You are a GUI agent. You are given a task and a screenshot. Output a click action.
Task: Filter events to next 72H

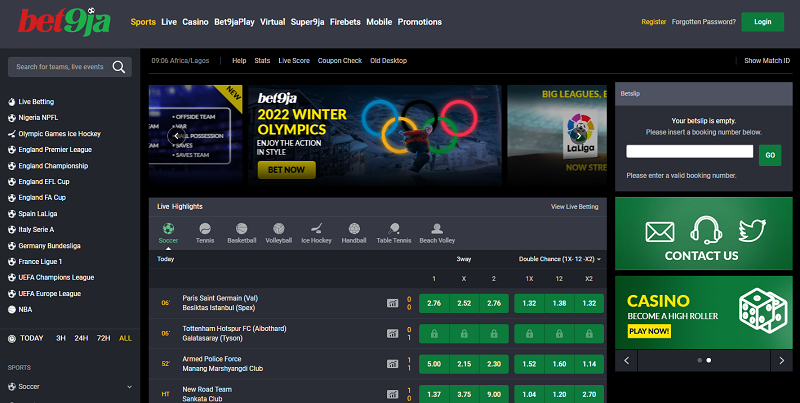(104, 338)
